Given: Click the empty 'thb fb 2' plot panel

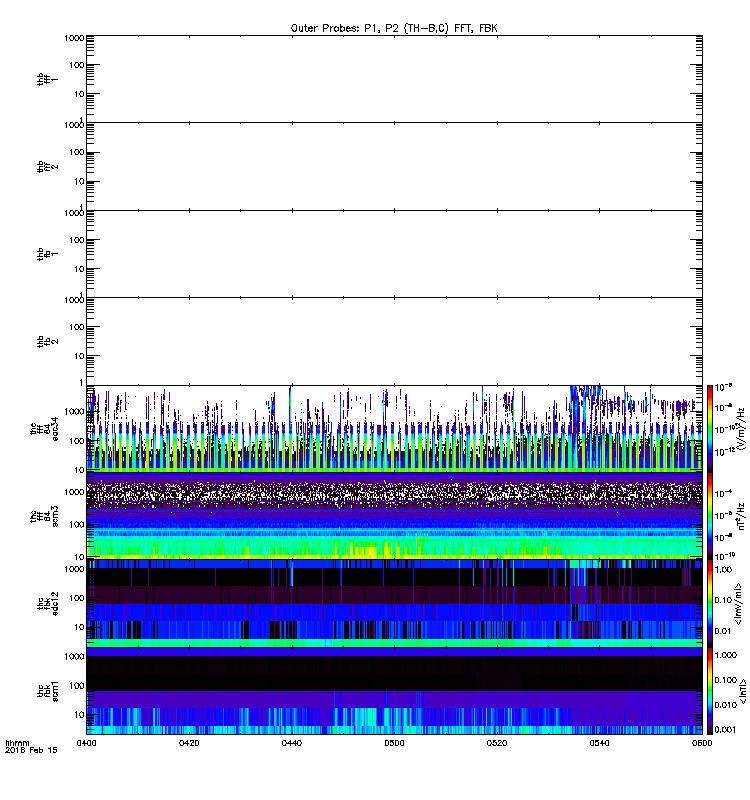Looking at the screenshot, I should (394, 341).
